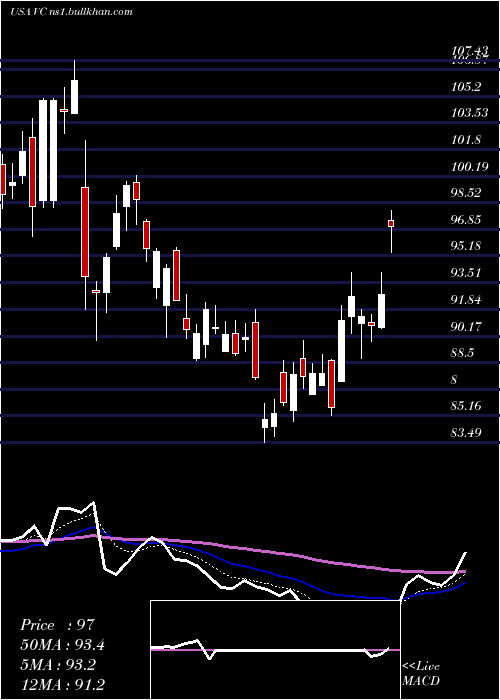
Task: Click the 98.52 axis value
Action: click(466, 193)
